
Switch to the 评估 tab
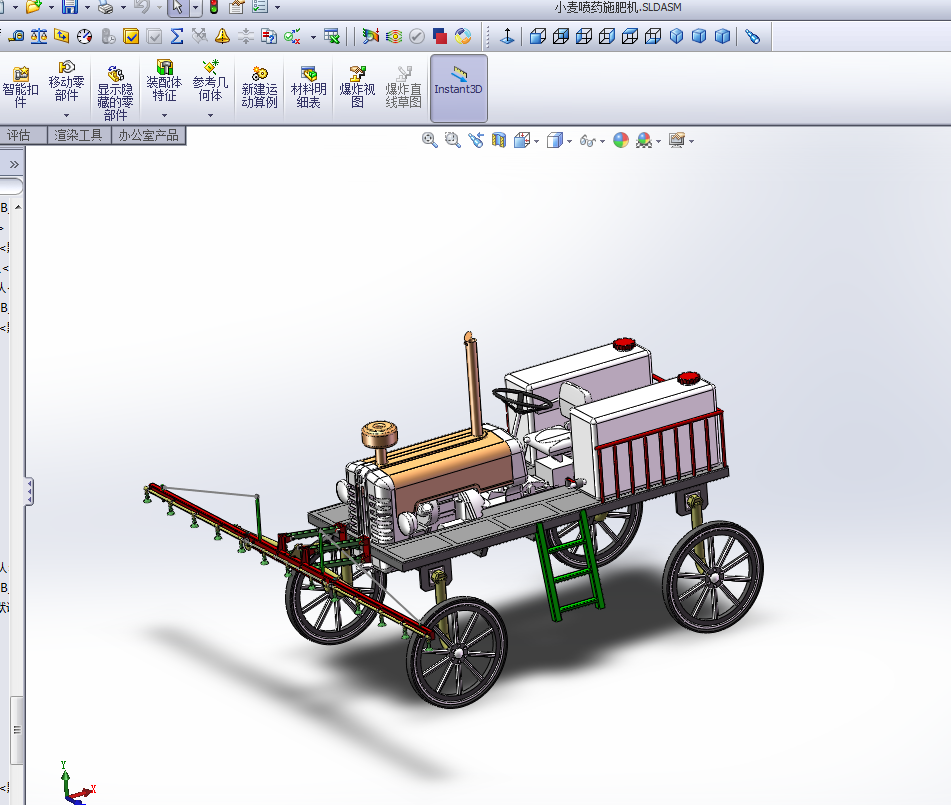tap(19, 135)
